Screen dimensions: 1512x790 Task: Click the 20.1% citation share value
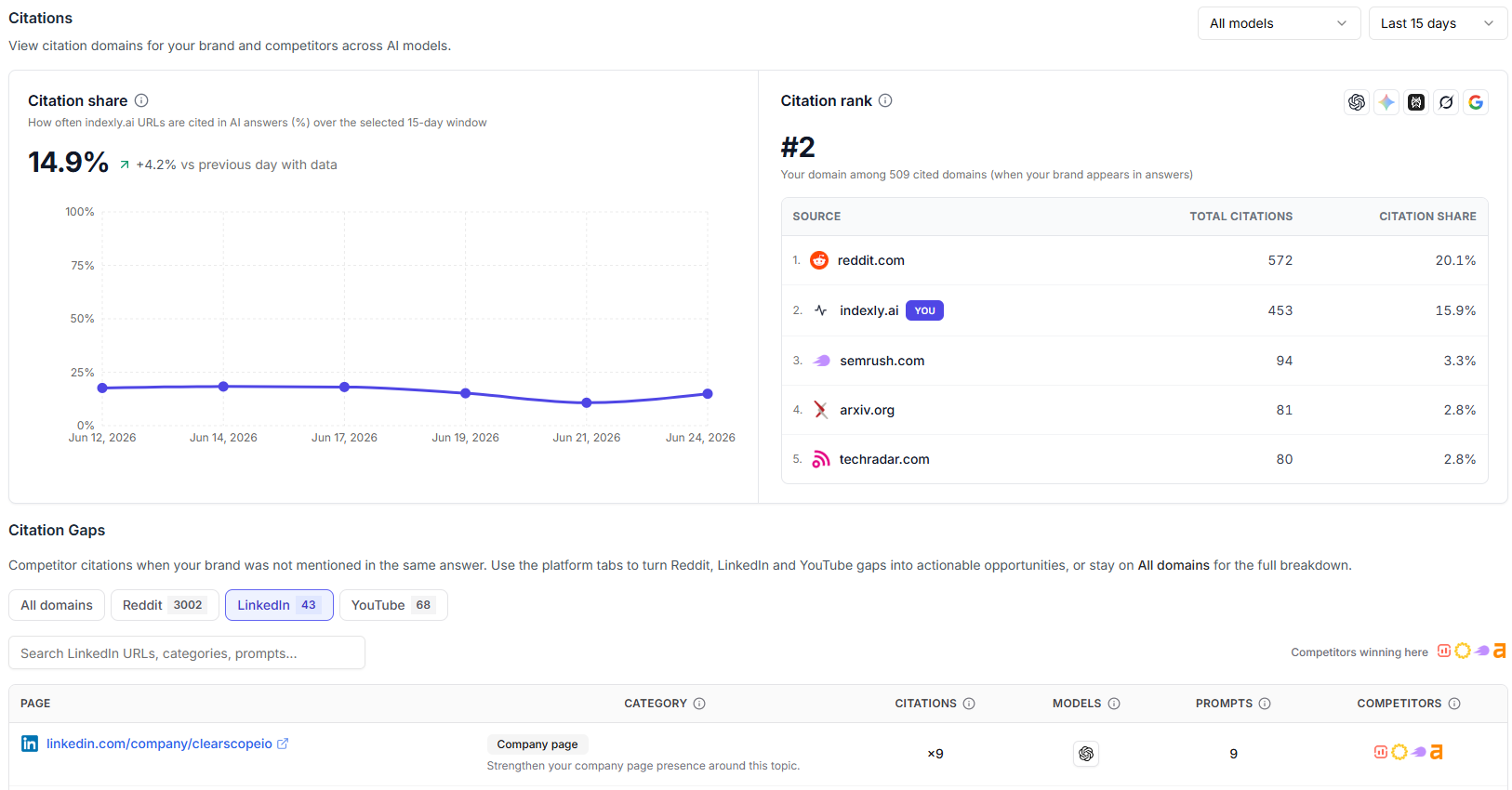(1455, 260)
